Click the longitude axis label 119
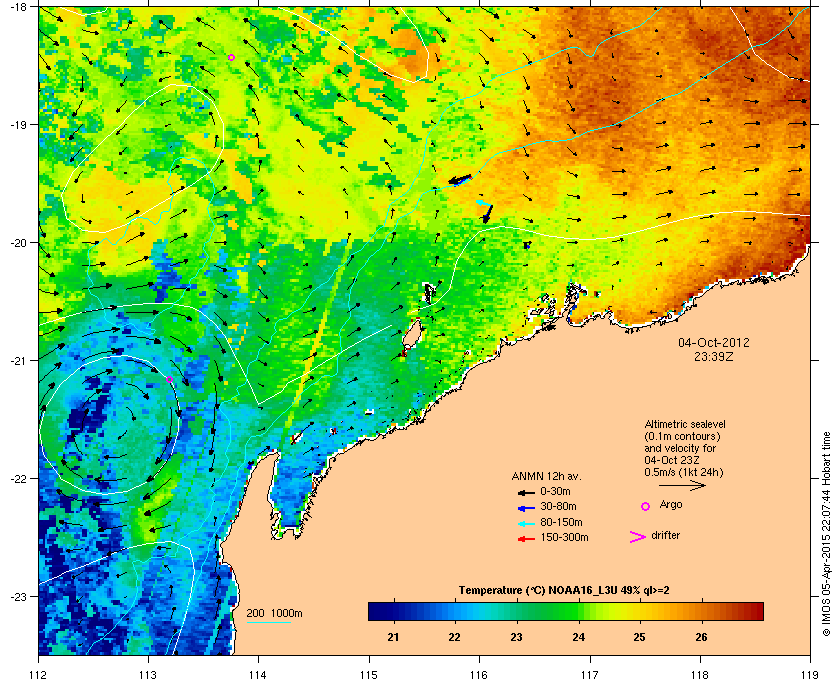Image resolution: width=840 pixels, height=680 pixels. 809,674
